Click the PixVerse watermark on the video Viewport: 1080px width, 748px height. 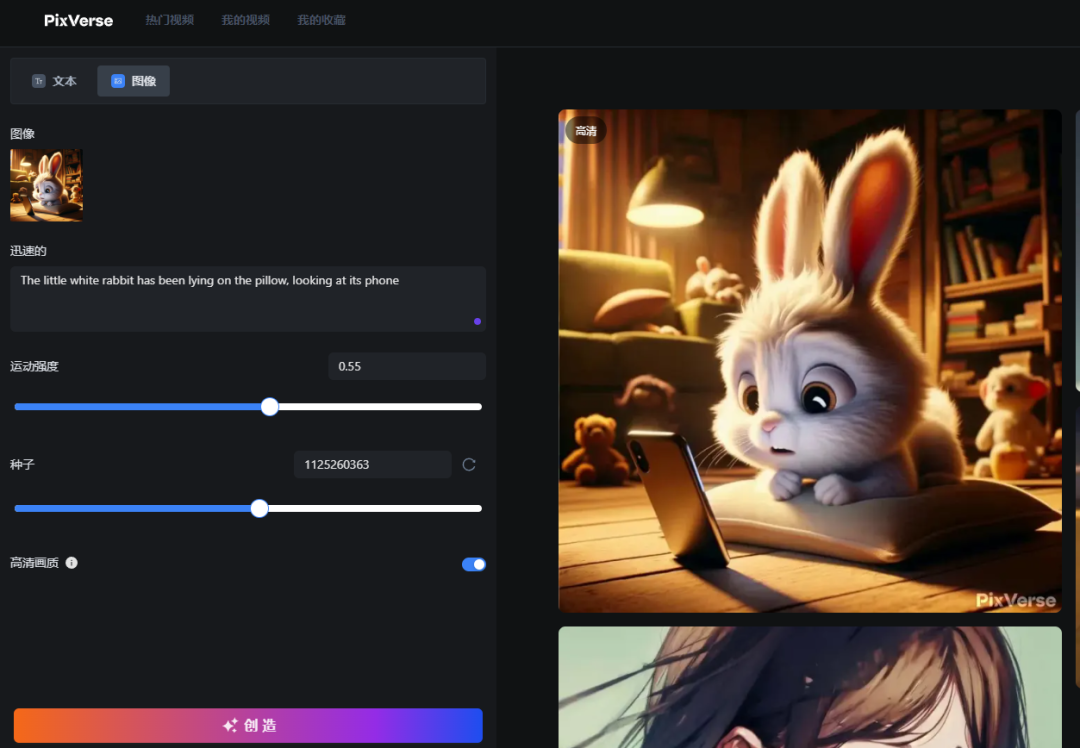coord(1016,600)
